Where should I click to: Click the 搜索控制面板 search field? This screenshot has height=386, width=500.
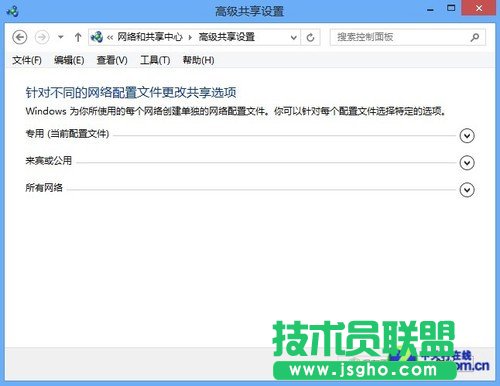click(x=407, y=37)
